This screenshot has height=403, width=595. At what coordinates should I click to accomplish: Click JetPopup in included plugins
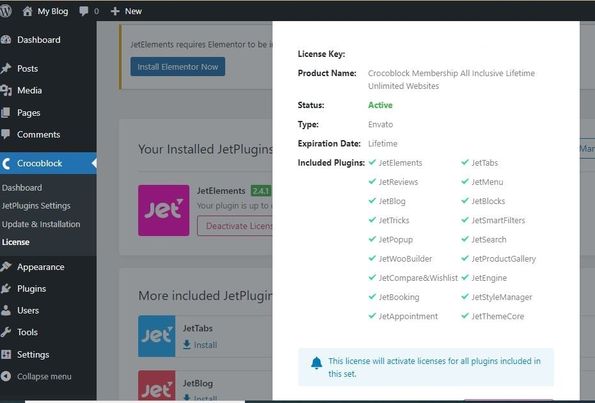tap(396, 239)
